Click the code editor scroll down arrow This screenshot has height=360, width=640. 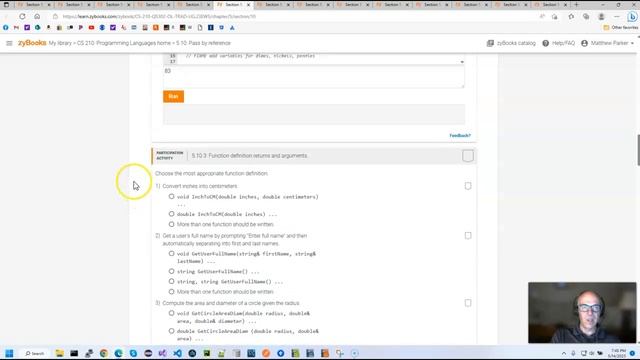tap(462, 62)
